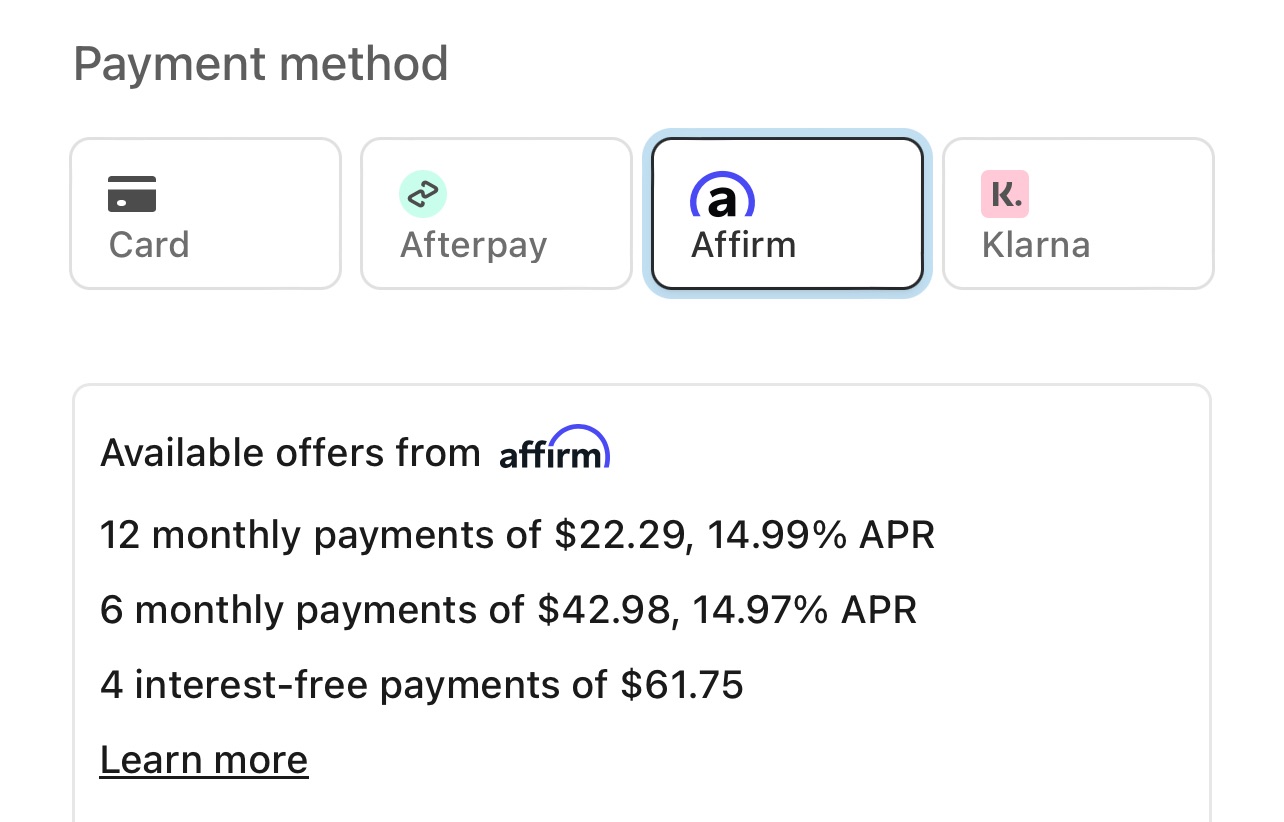Pick the Klarna payment method label
Image resolution: width=1284 pixels, height=822 pixels.
click(x=1036, y=245)
